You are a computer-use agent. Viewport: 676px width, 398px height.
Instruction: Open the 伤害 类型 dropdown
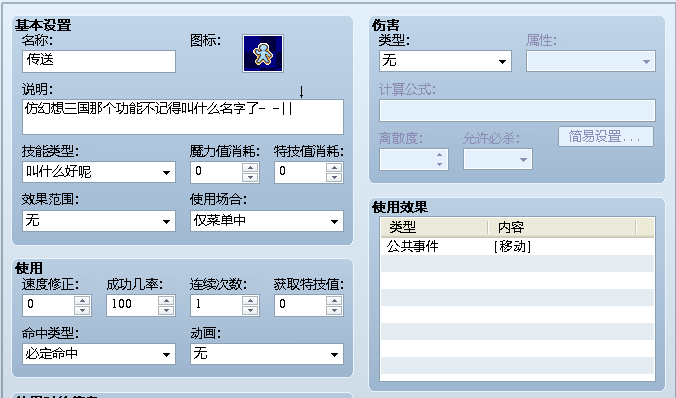click(445, 61)
